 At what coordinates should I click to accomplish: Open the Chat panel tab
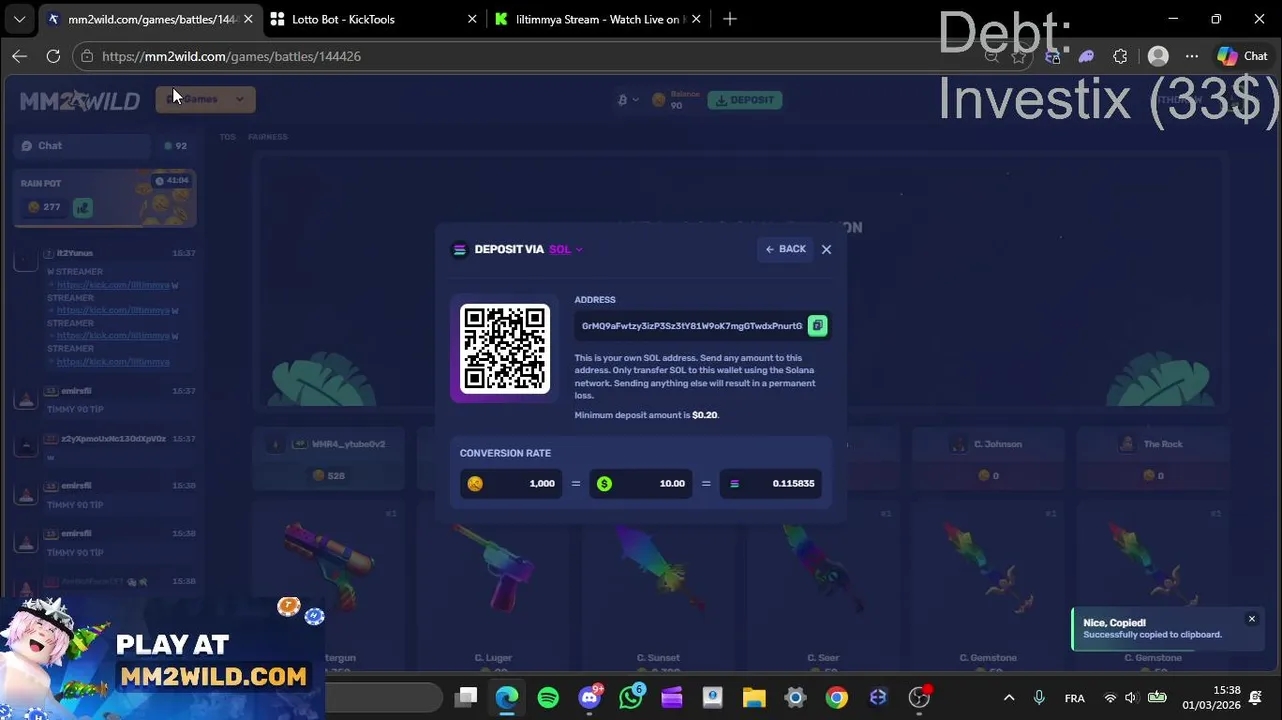tap(84, 146)
